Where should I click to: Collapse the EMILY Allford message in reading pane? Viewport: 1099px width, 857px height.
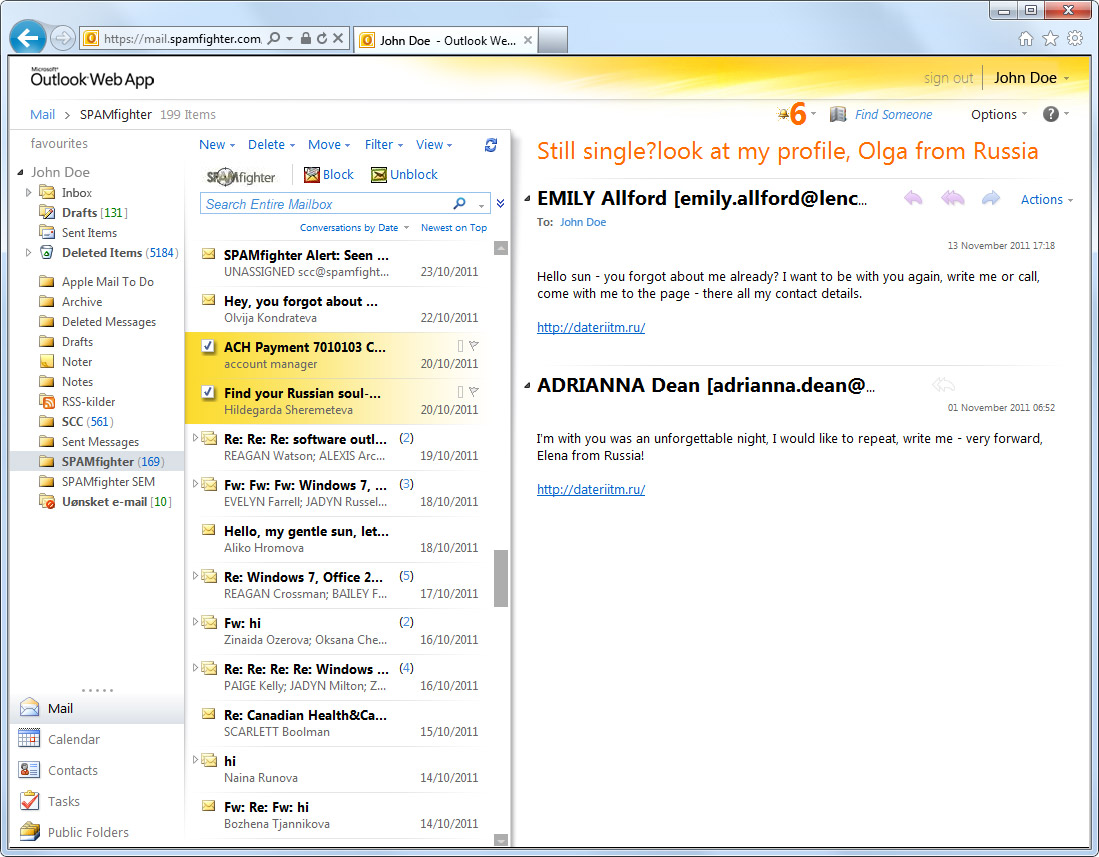tap(527, 199)
